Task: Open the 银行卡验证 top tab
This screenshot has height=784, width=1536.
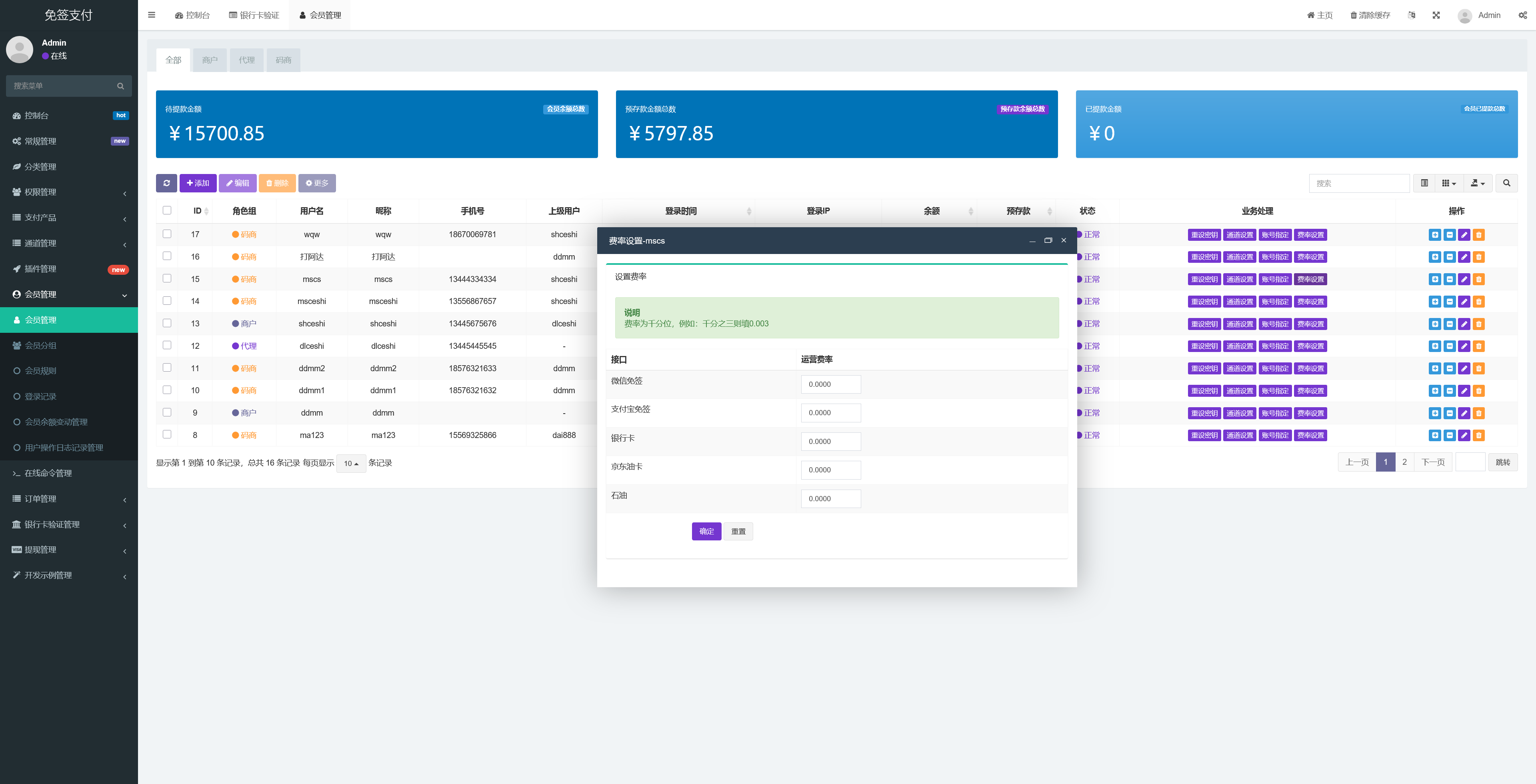Action: (254, 15)
